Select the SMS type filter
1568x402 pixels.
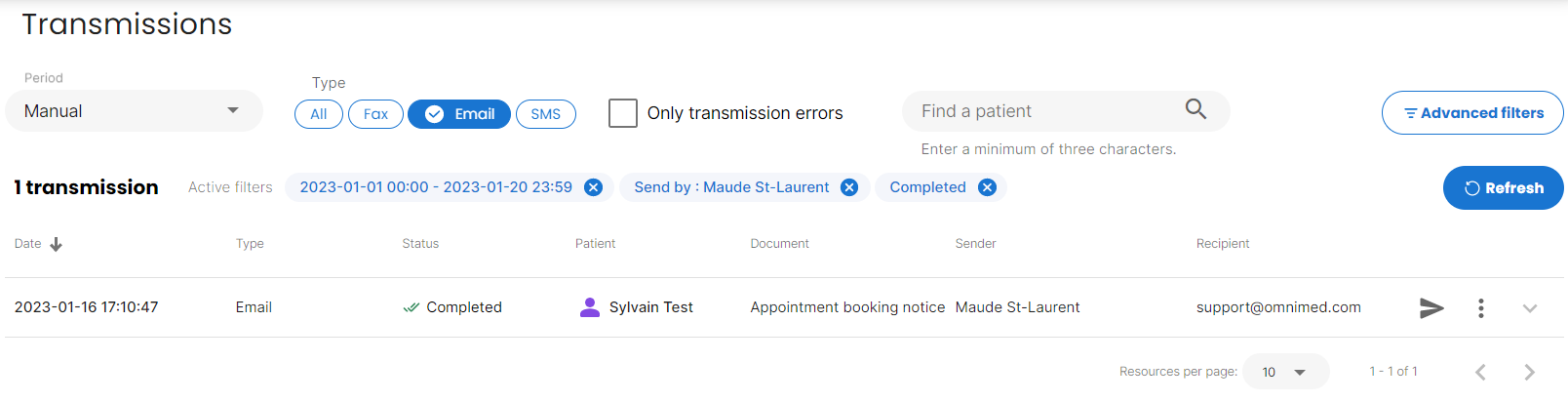pos(546,114)
